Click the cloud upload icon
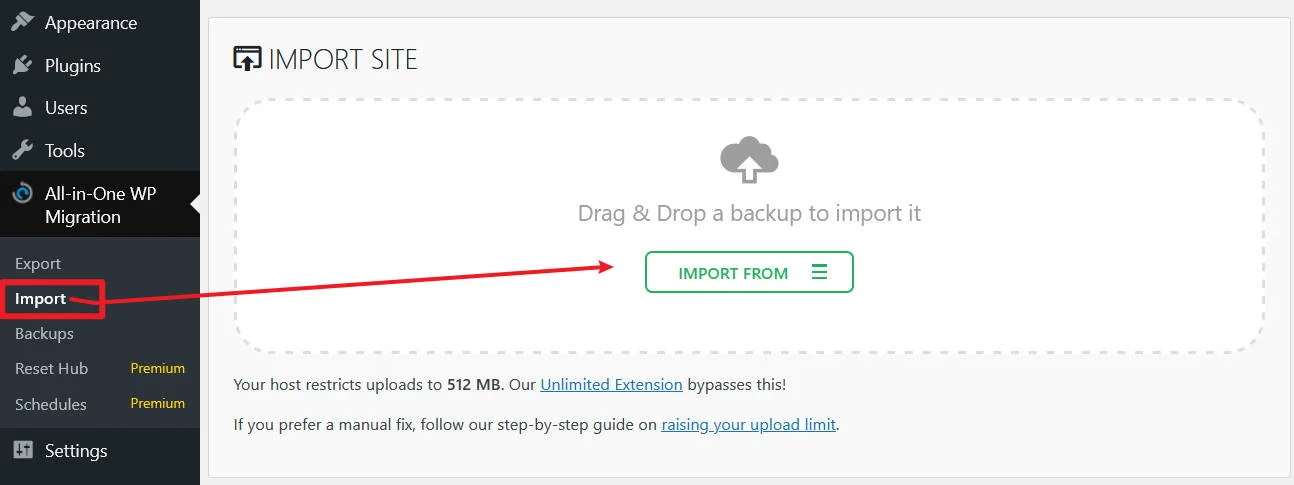This screenshot has height=485, width=1294. tap(749, 160)
